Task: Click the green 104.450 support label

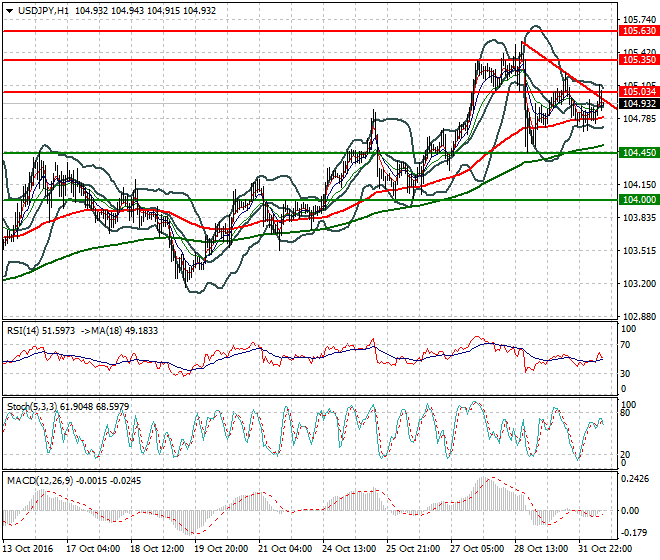Action: click(x=639, y=153)
